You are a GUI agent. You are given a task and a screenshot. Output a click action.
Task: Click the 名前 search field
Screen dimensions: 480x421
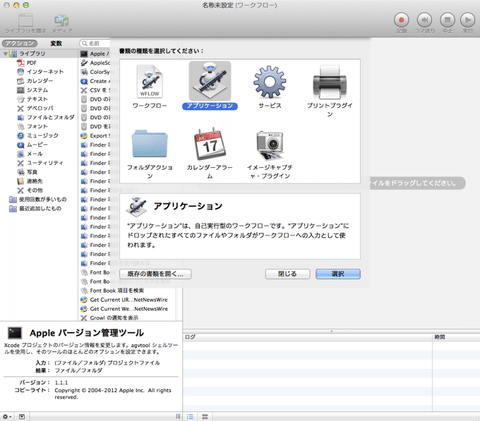pyautogui.click(x=95, y=43)
